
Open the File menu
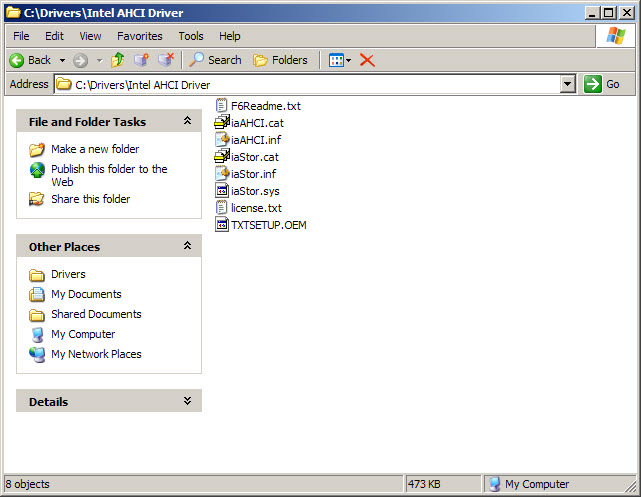coord(21,36)
